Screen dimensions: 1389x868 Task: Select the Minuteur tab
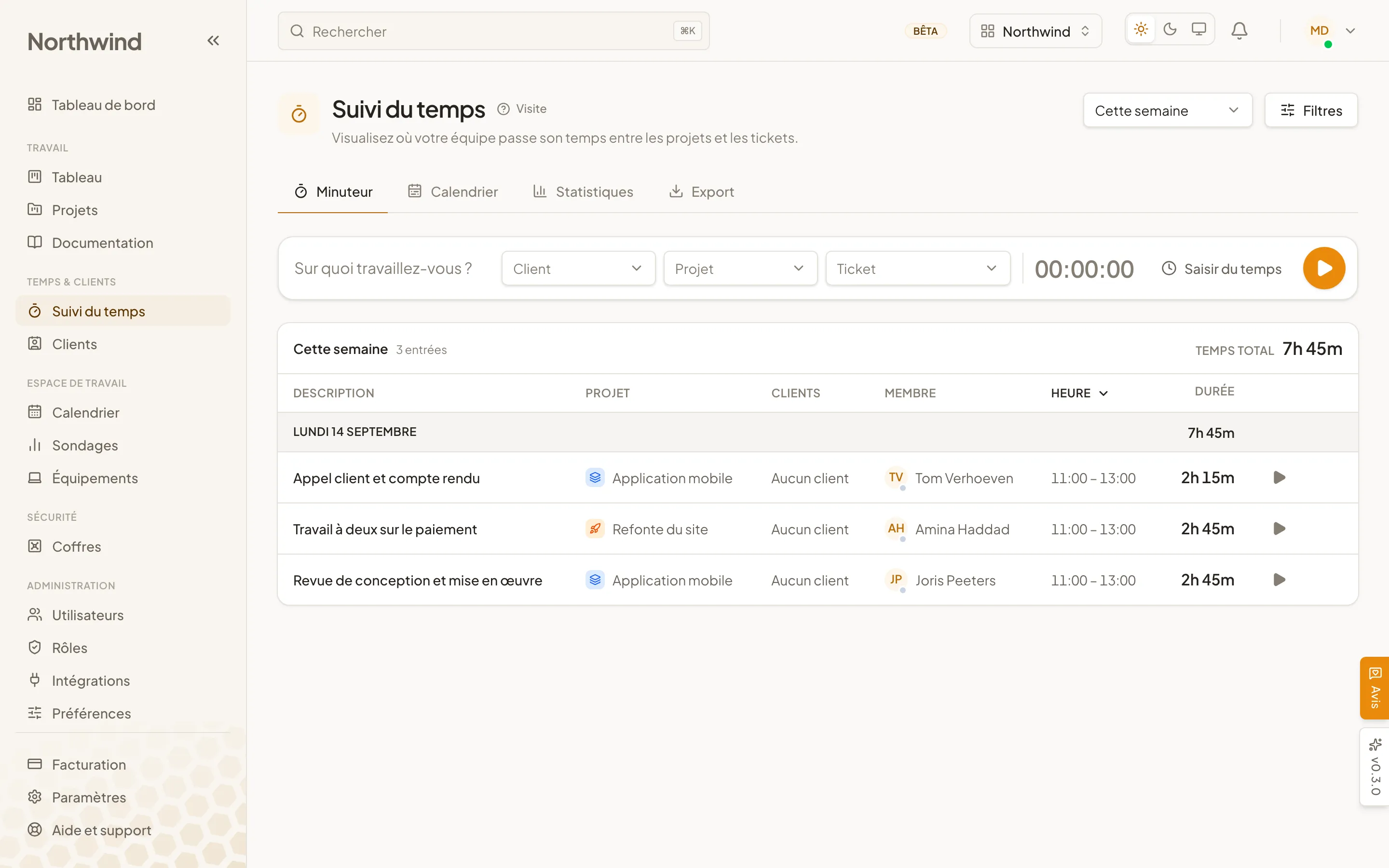(x=333, y=192)
